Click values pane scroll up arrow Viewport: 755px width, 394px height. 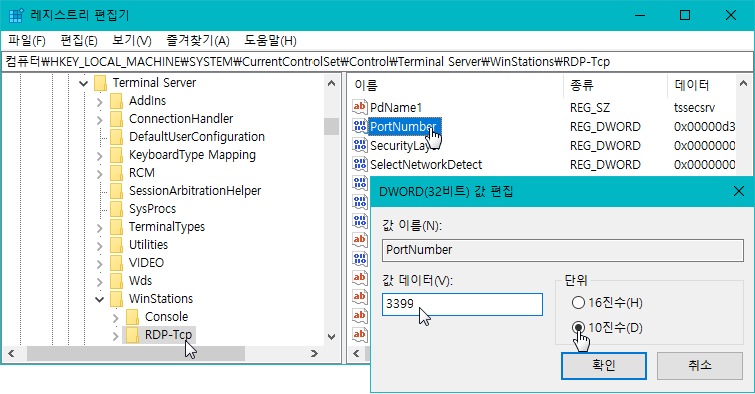pos(743,83)
